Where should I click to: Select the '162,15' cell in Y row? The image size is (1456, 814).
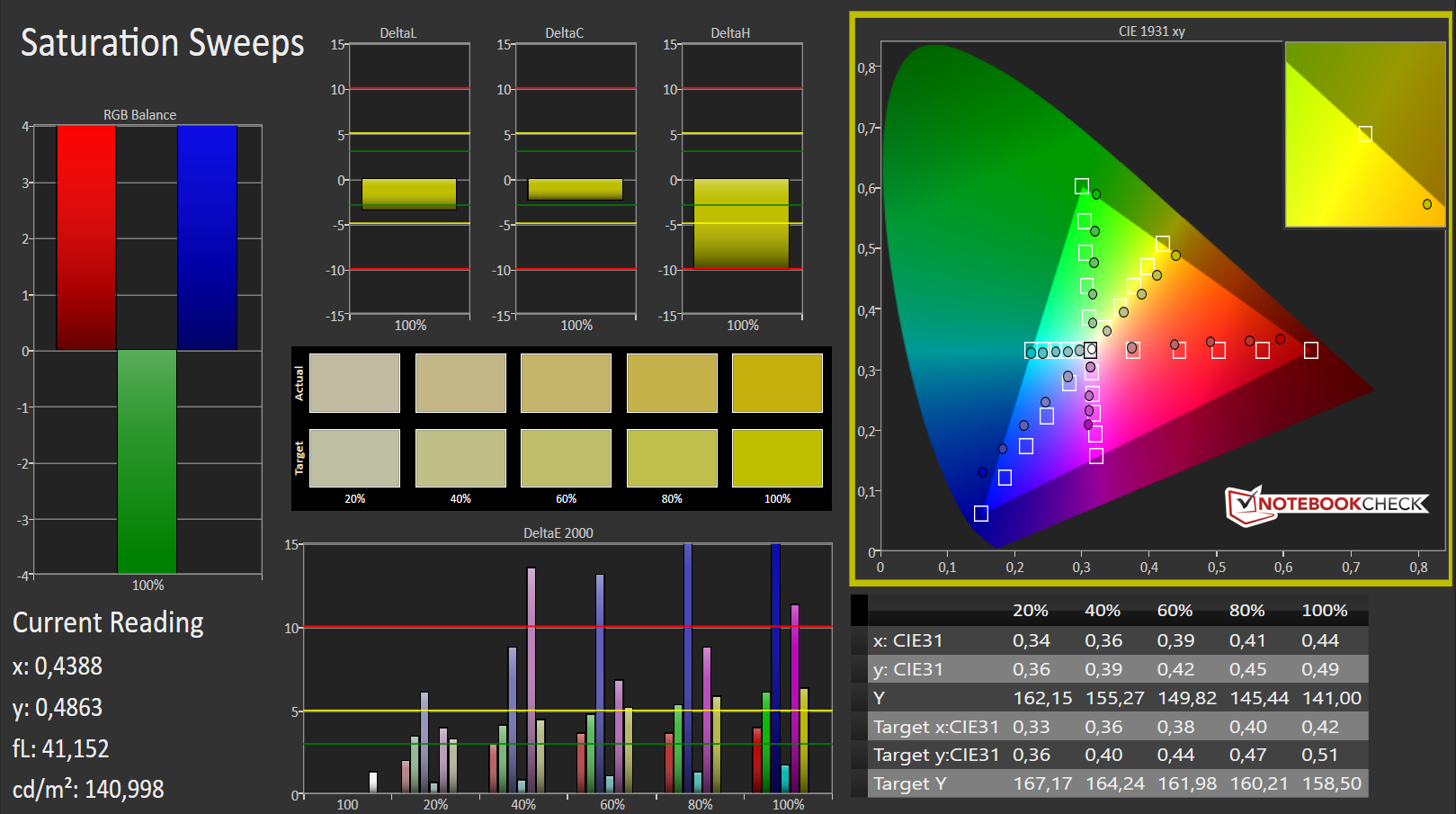(1042, 698)
